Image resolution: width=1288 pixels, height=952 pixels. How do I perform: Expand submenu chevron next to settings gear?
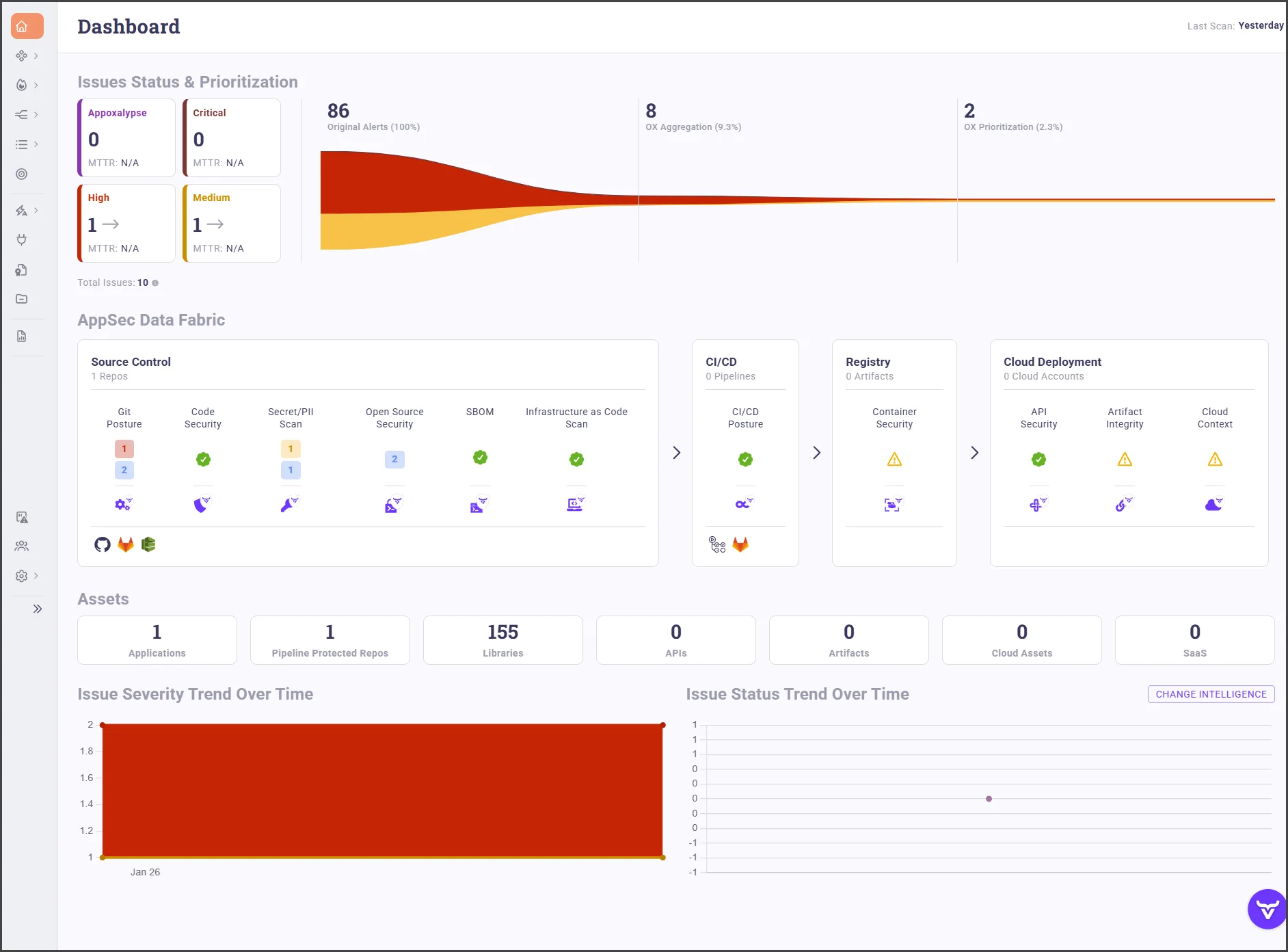(x=36, y=576)
